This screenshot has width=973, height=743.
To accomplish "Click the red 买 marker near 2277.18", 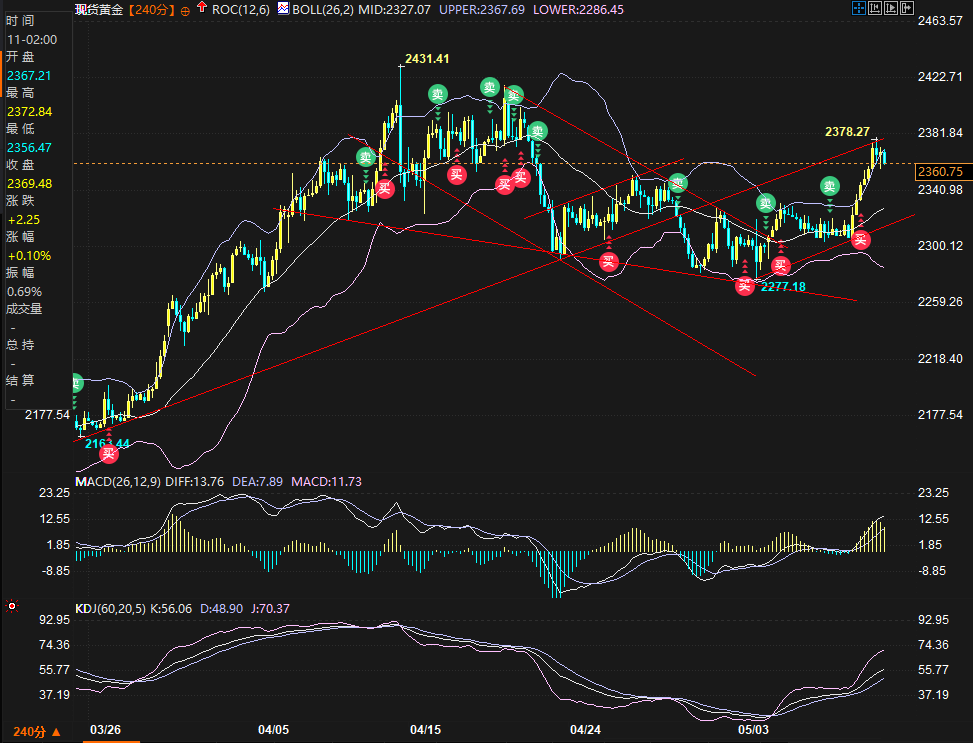I will 744,286.
